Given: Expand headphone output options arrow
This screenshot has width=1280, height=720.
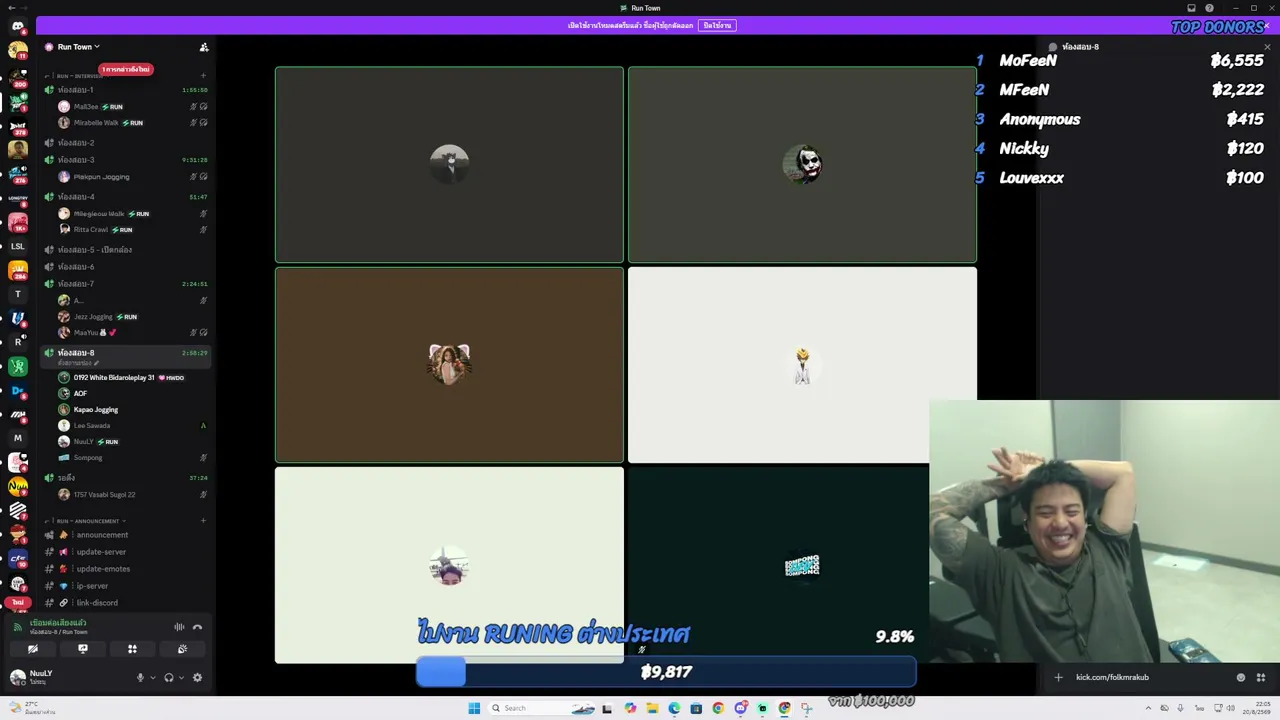Looking at the screenshot, I should click(181, 678).
